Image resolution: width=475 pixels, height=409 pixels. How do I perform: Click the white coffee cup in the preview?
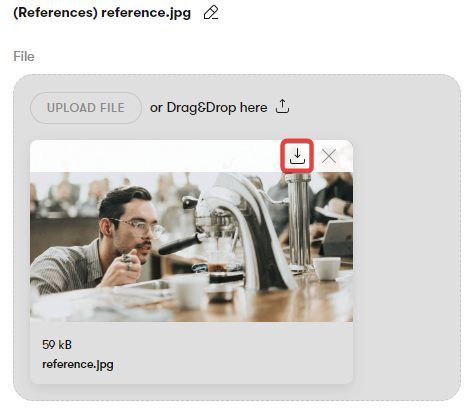click(x=327, y=268)
